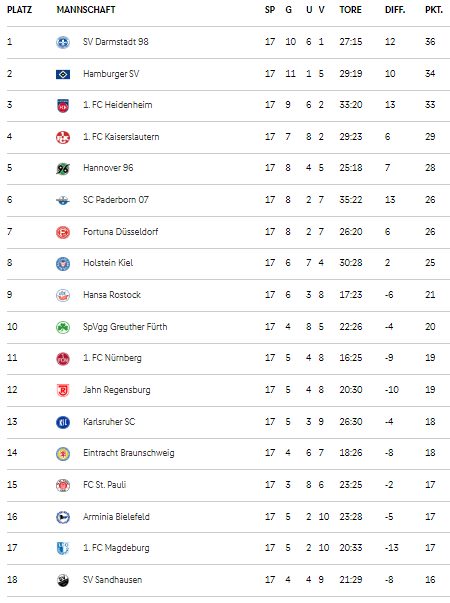Click the Greuther Fürth green cloverleaf logo
450x603 pixels.
[63, 327]
